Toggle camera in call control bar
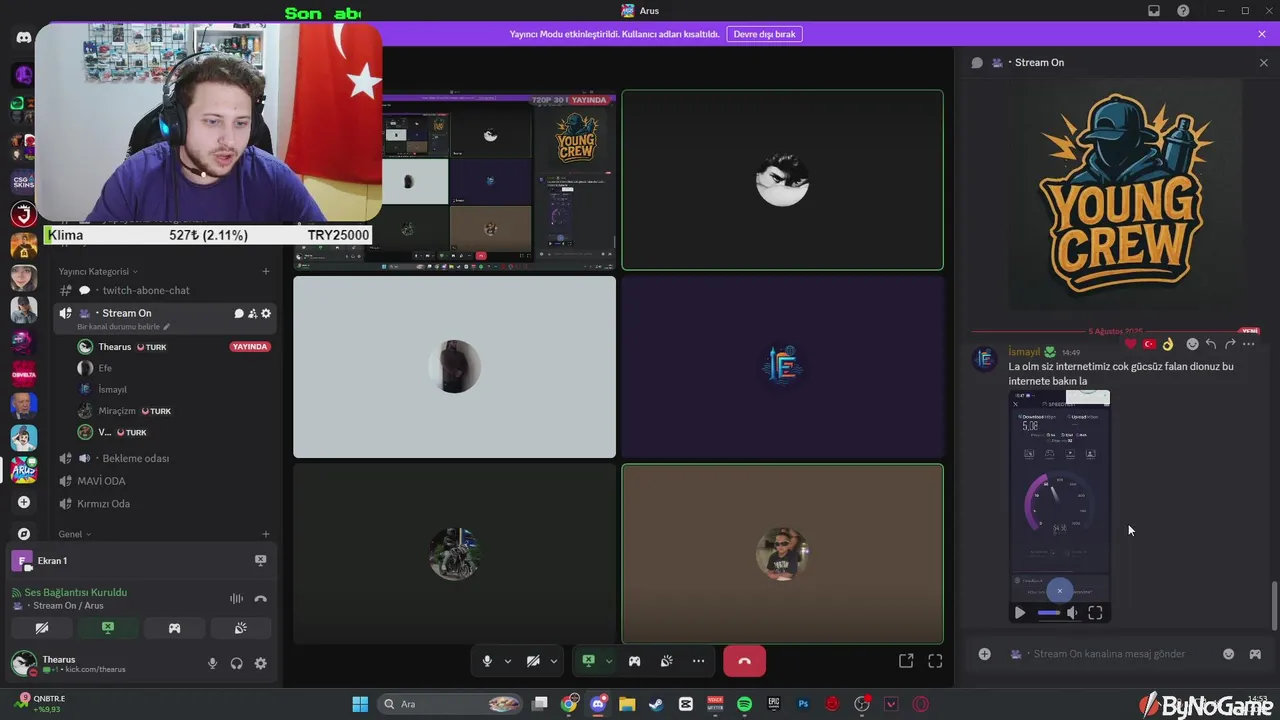 point(533,661)
